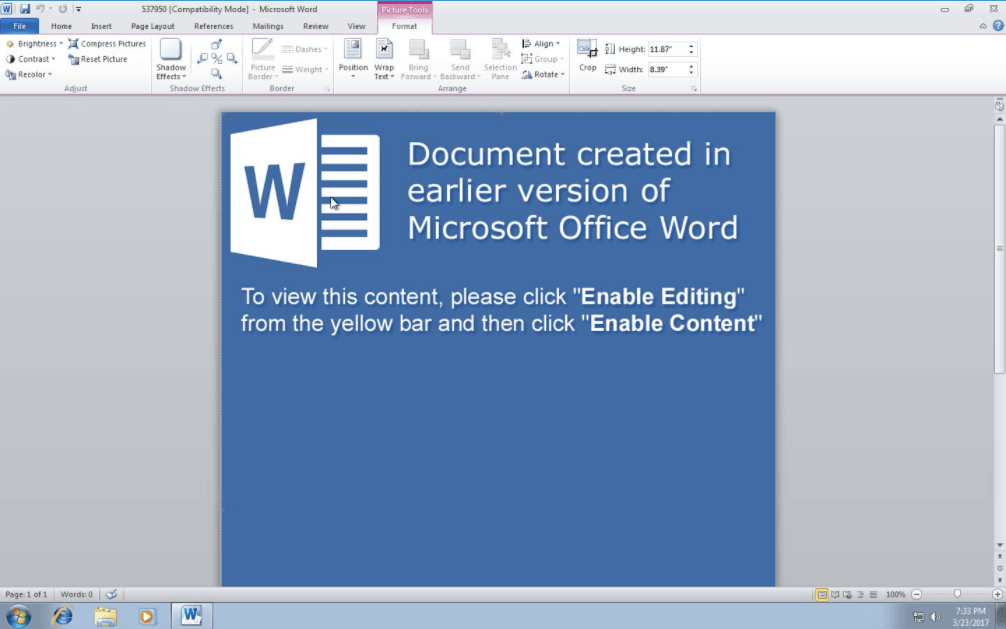
Task: Open the Shadow Effects gallery
Action: (x=171, y=59)
